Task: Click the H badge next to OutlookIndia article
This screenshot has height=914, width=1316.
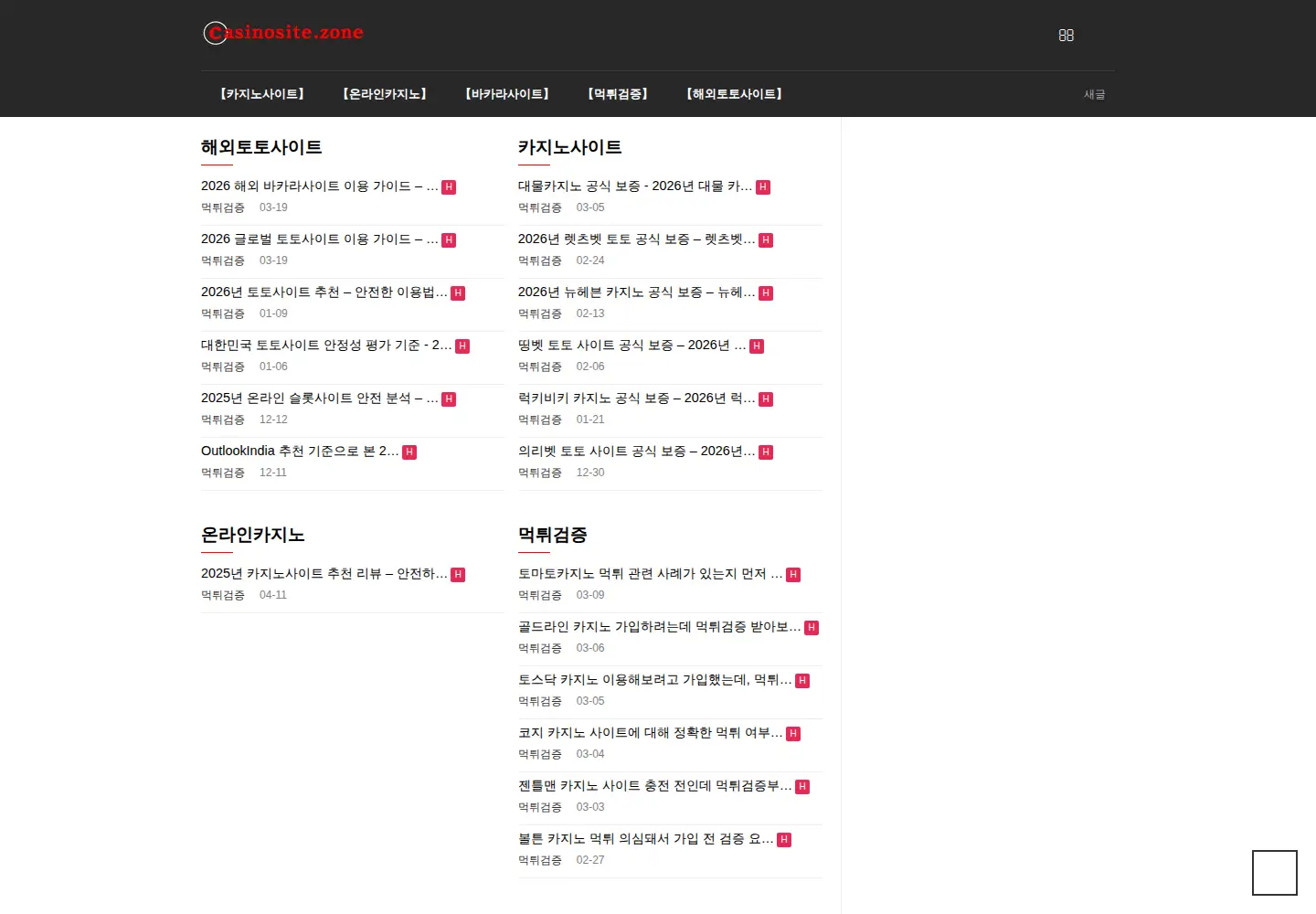Action: pyautogui.click(x=409, y=452)
